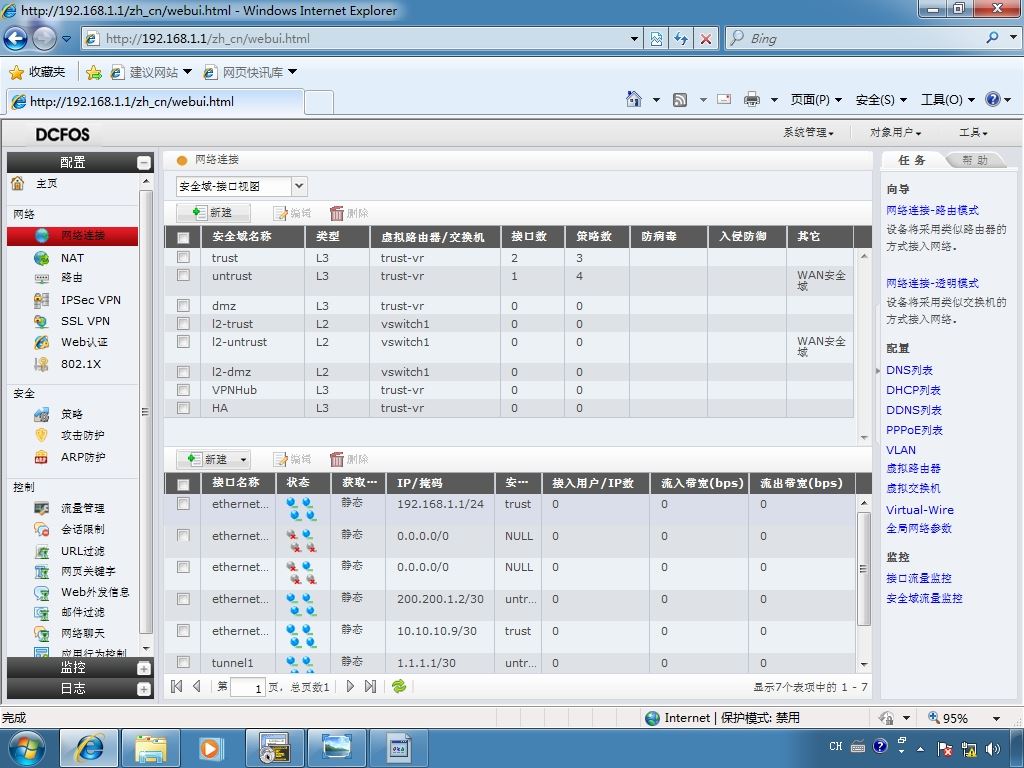Open the 接口流量监控 link

point(918,578)
